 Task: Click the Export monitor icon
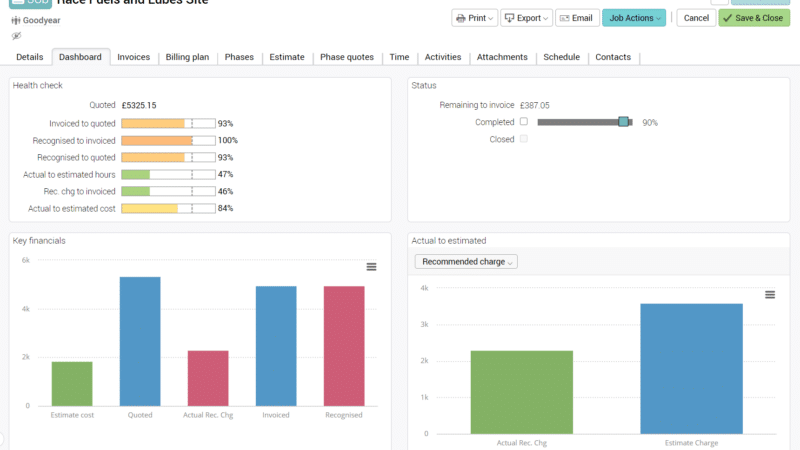(x=509, y=18)
